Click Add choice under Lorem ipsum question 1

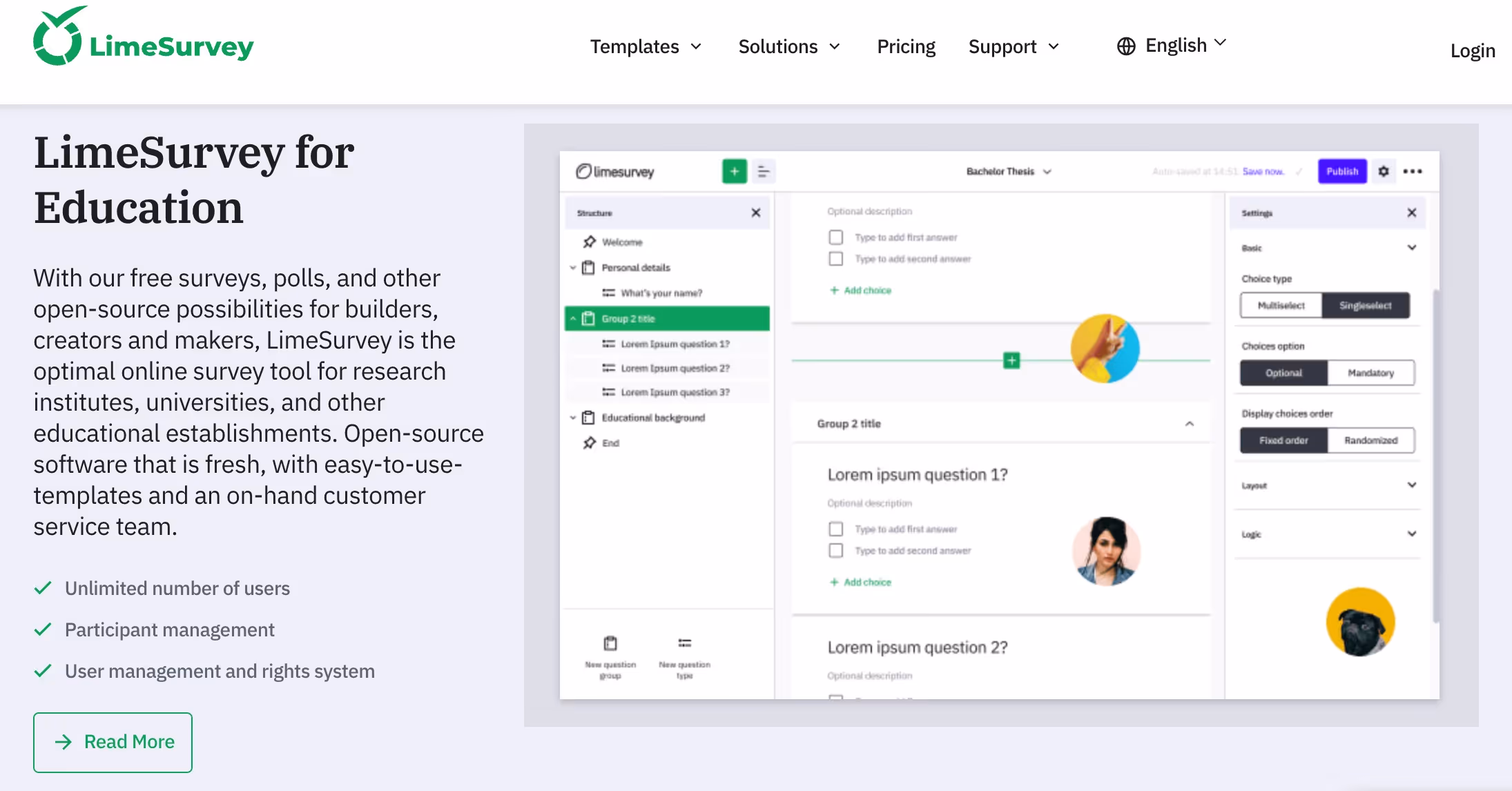860,582
